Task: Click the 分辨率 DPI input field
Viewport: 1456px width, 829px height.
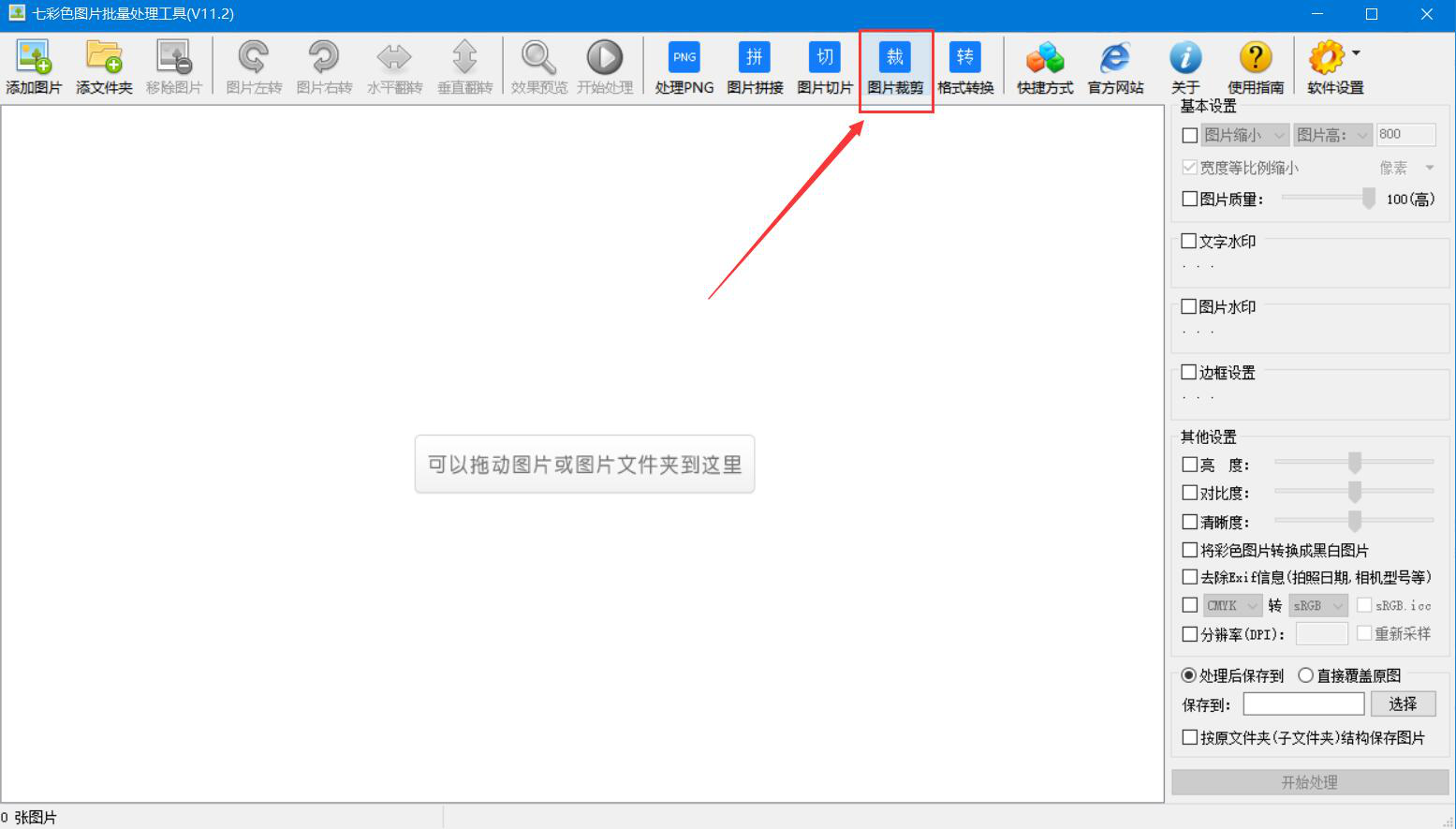Action: [1321, 634]
